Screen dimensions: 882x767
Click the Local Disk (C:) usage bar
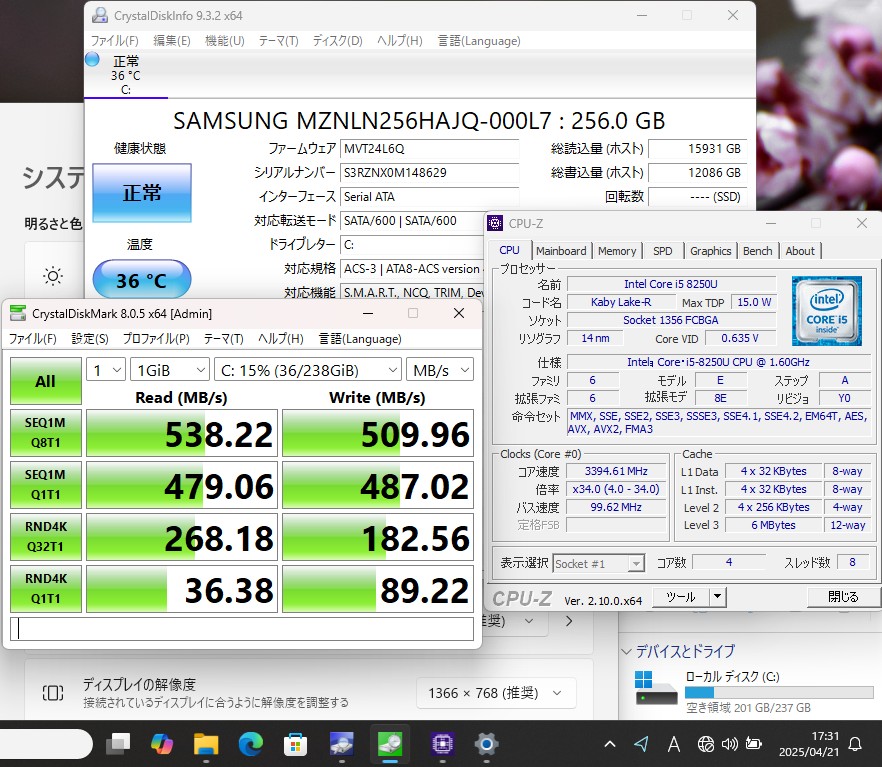[x=779, y=692]
